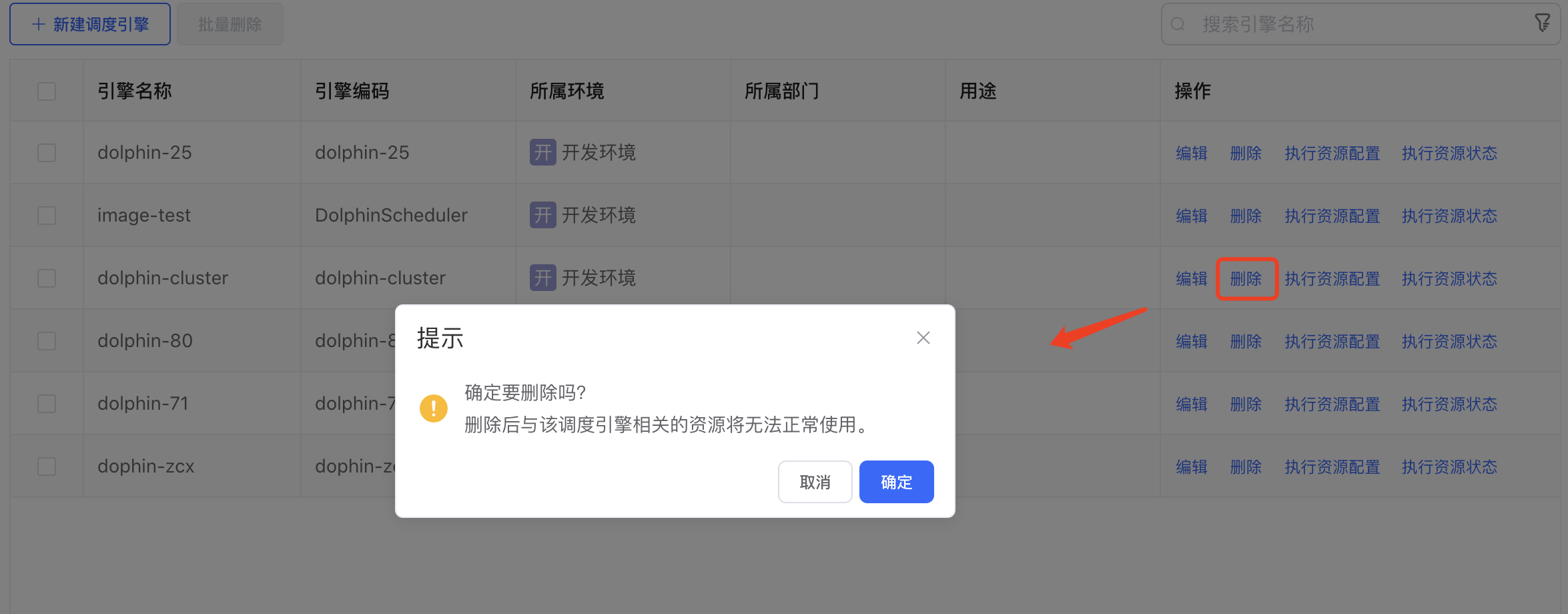Click the filter icon beside the search box
The width and height of the screenshot is (1568, 614).
pyautogui.click(x=1543, y=22)
